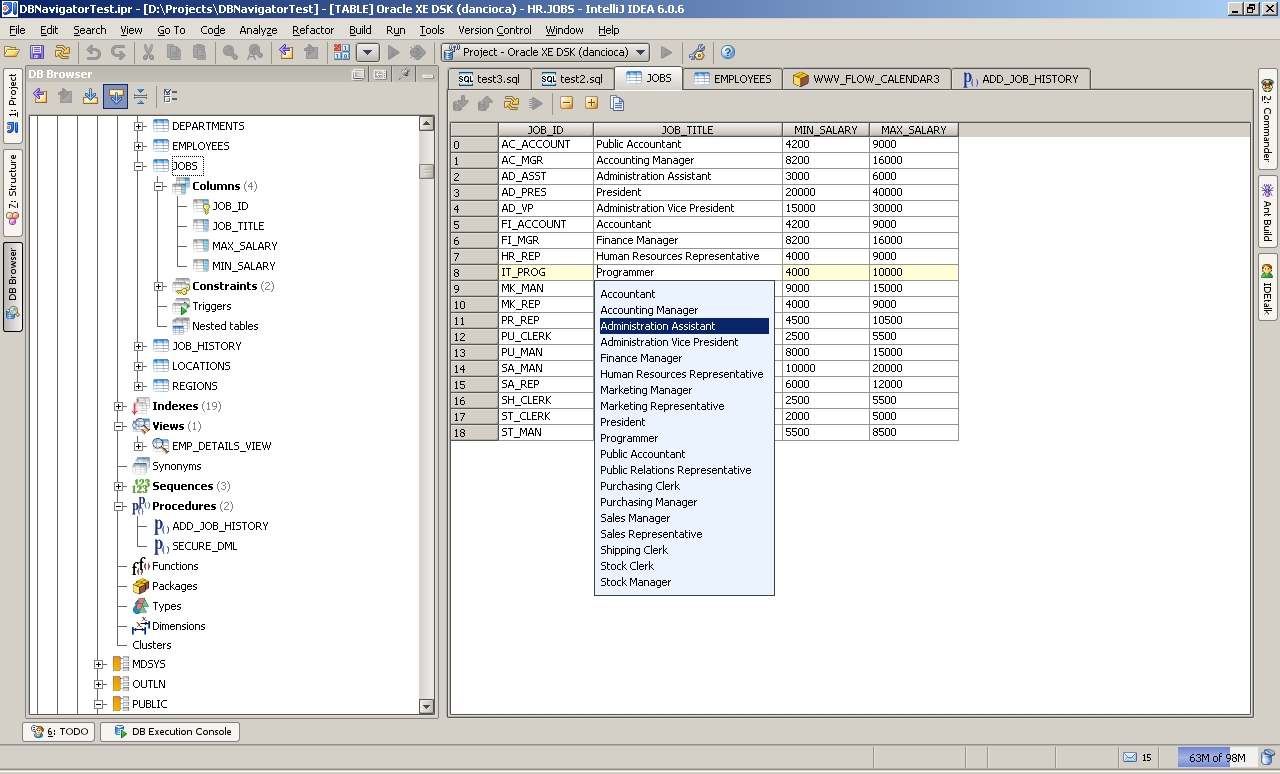Expand the Indexes node

[119, 406]
